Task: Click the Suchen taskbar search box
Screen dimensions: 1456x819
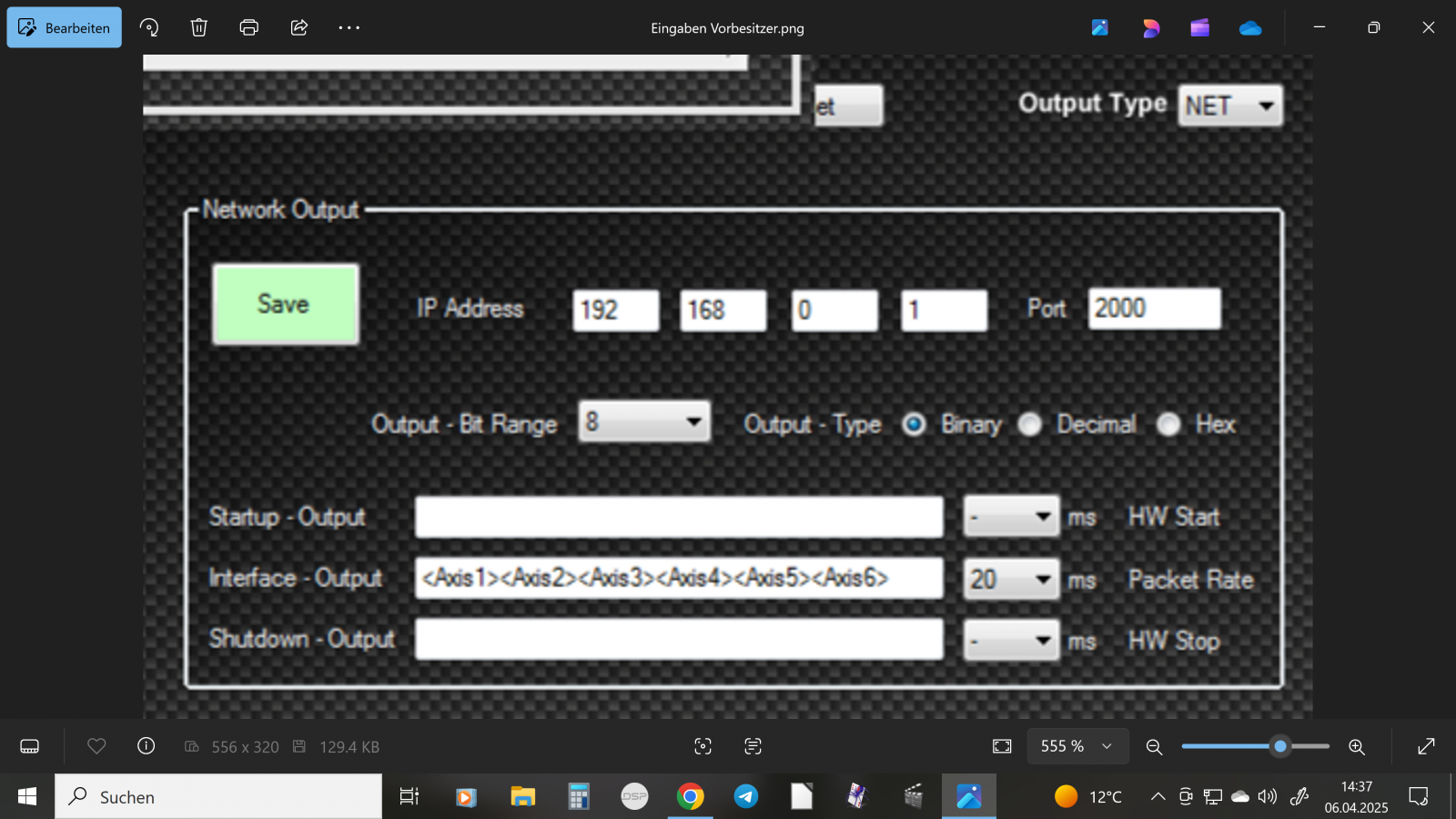Action: pyautogui.click(x=218, y=797)
